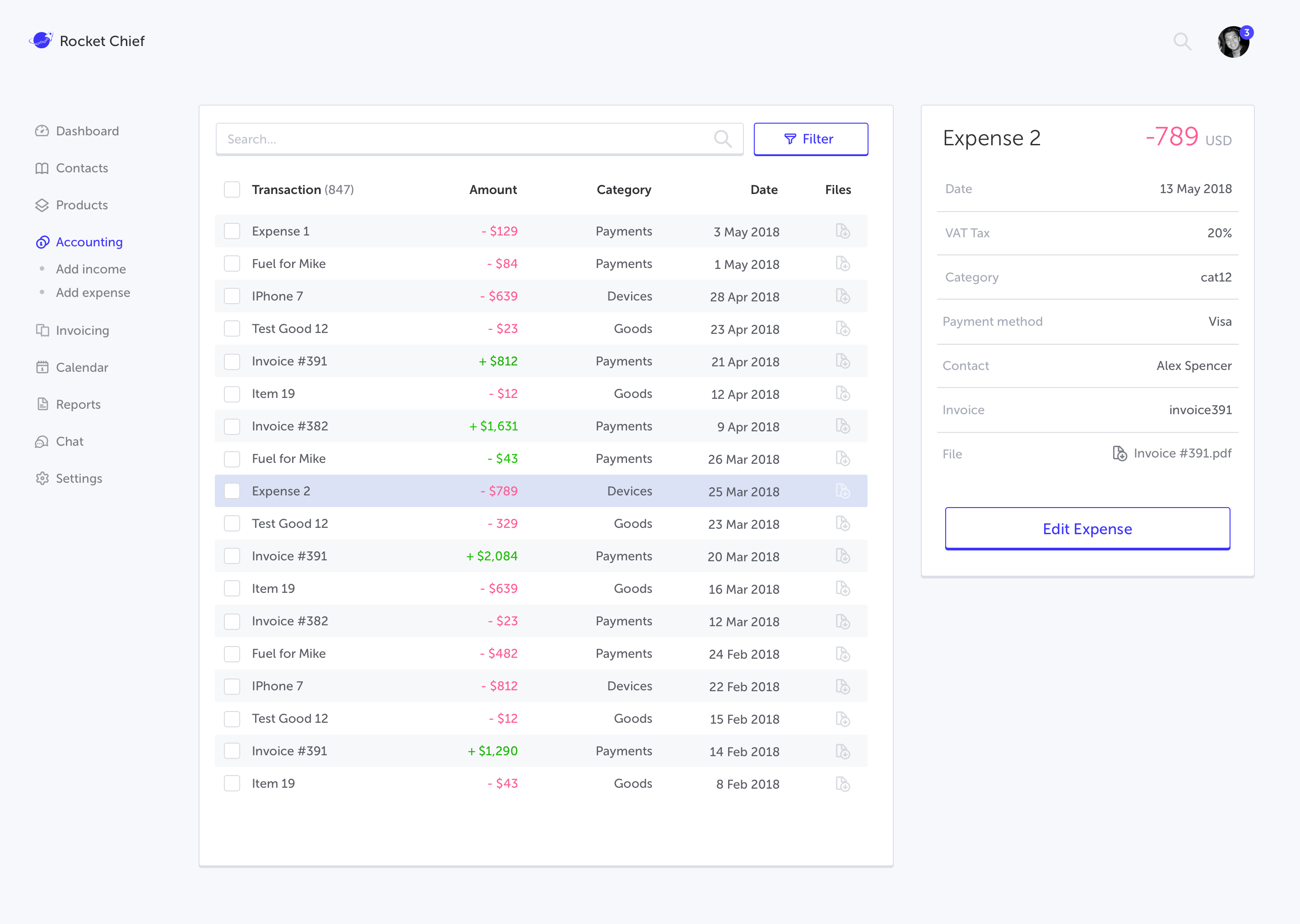This screenshot has height=924, width=1300.
Task: Download file icon for Expense 1 row
Action: pos(842,231)
